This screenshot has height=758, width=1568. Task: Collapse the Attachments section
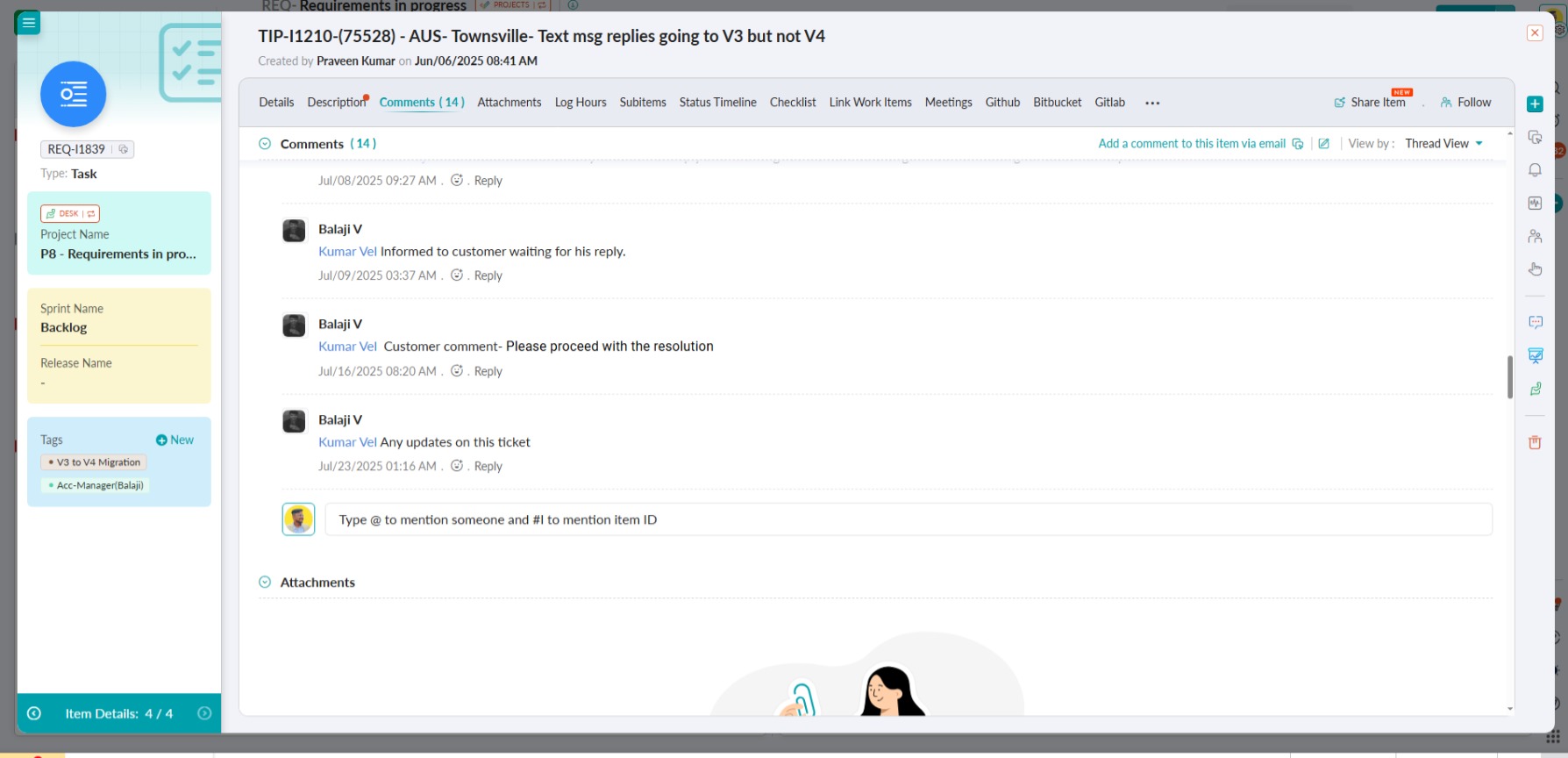click(x=265, y=583)
